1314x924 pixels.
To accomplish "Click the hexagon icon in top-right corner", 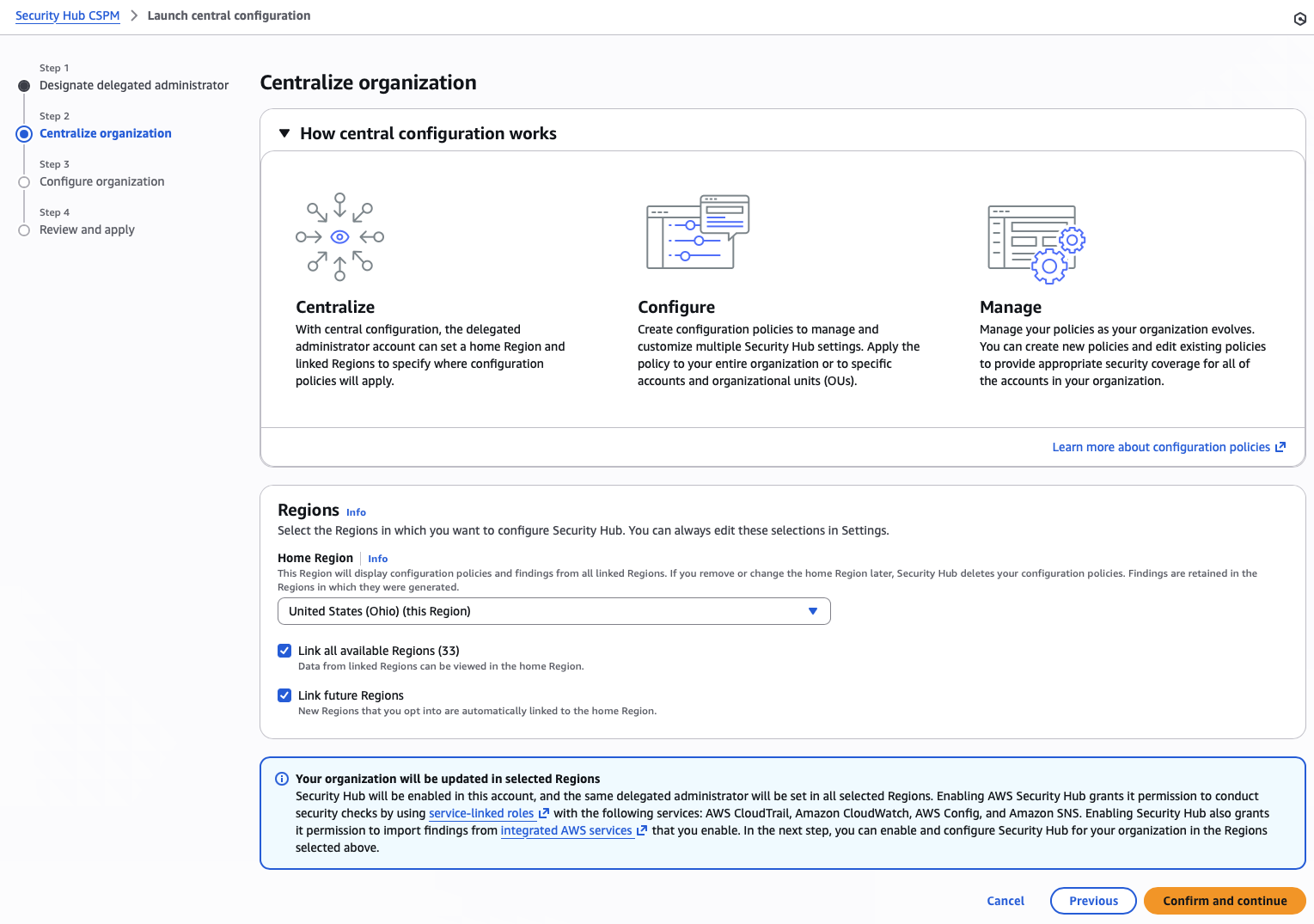I will point(1299,19).
